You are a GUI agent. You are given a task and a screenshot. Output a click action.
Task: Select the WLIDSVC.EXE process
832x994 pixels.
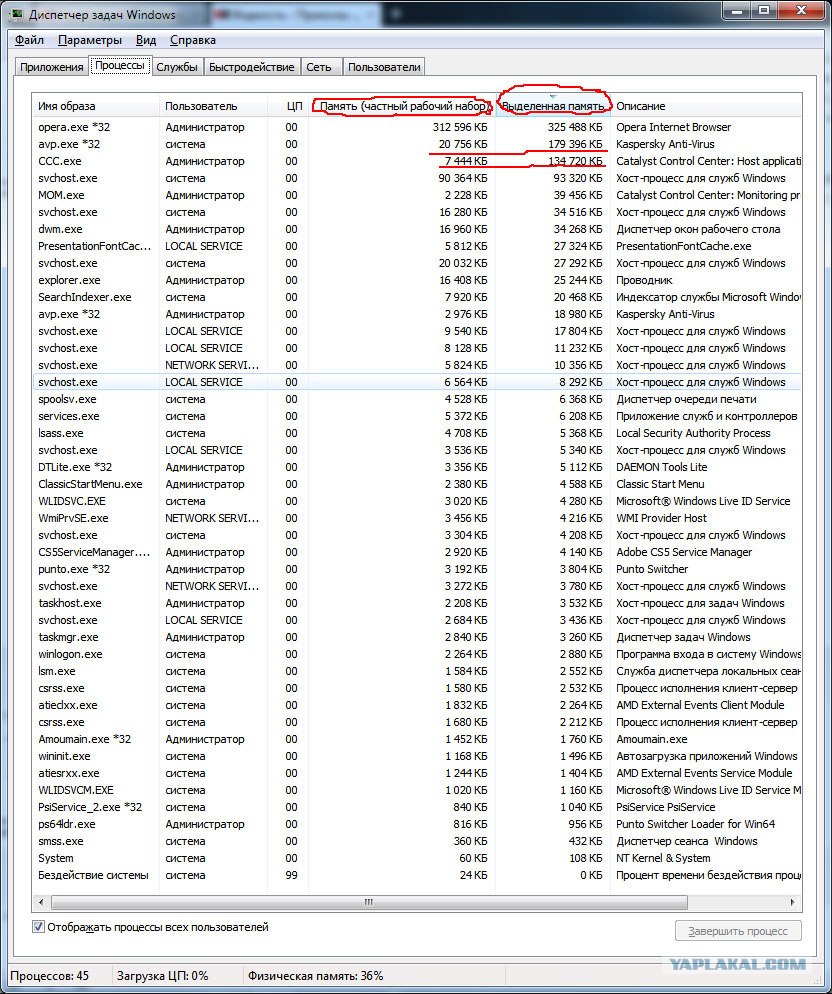417,501
